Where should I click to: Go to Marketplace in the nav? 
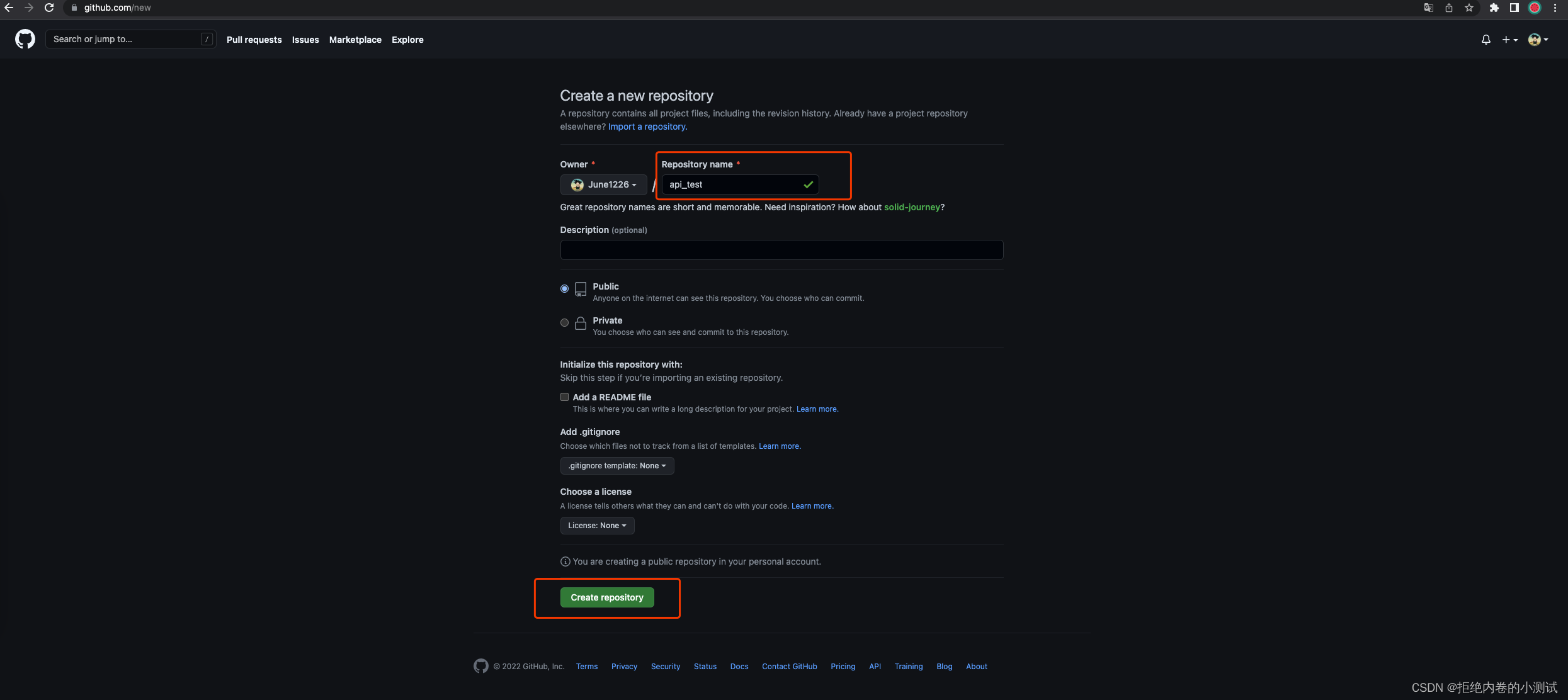[x=355, y=40]
